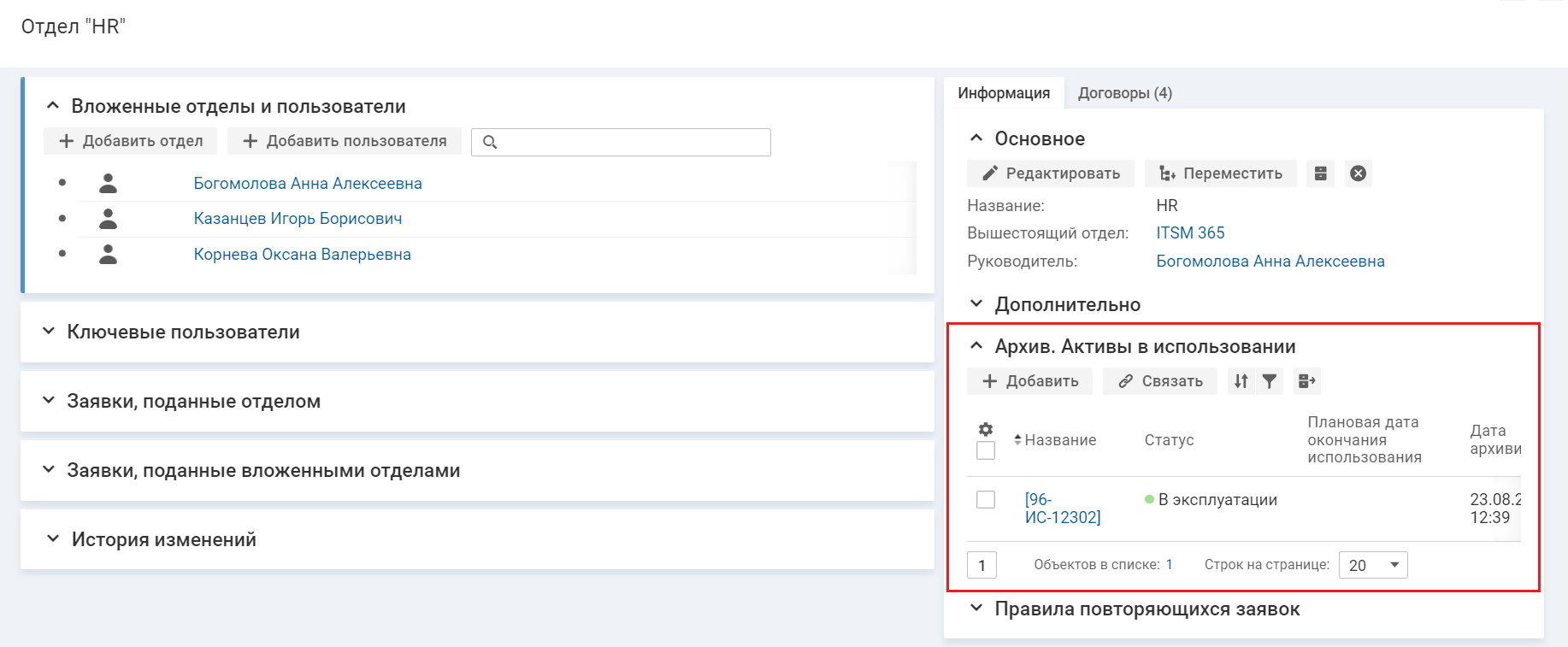The image size is (1568, 647).
Task: Tick the select-all checkbox in the table header
Action: tap(986, 450)
